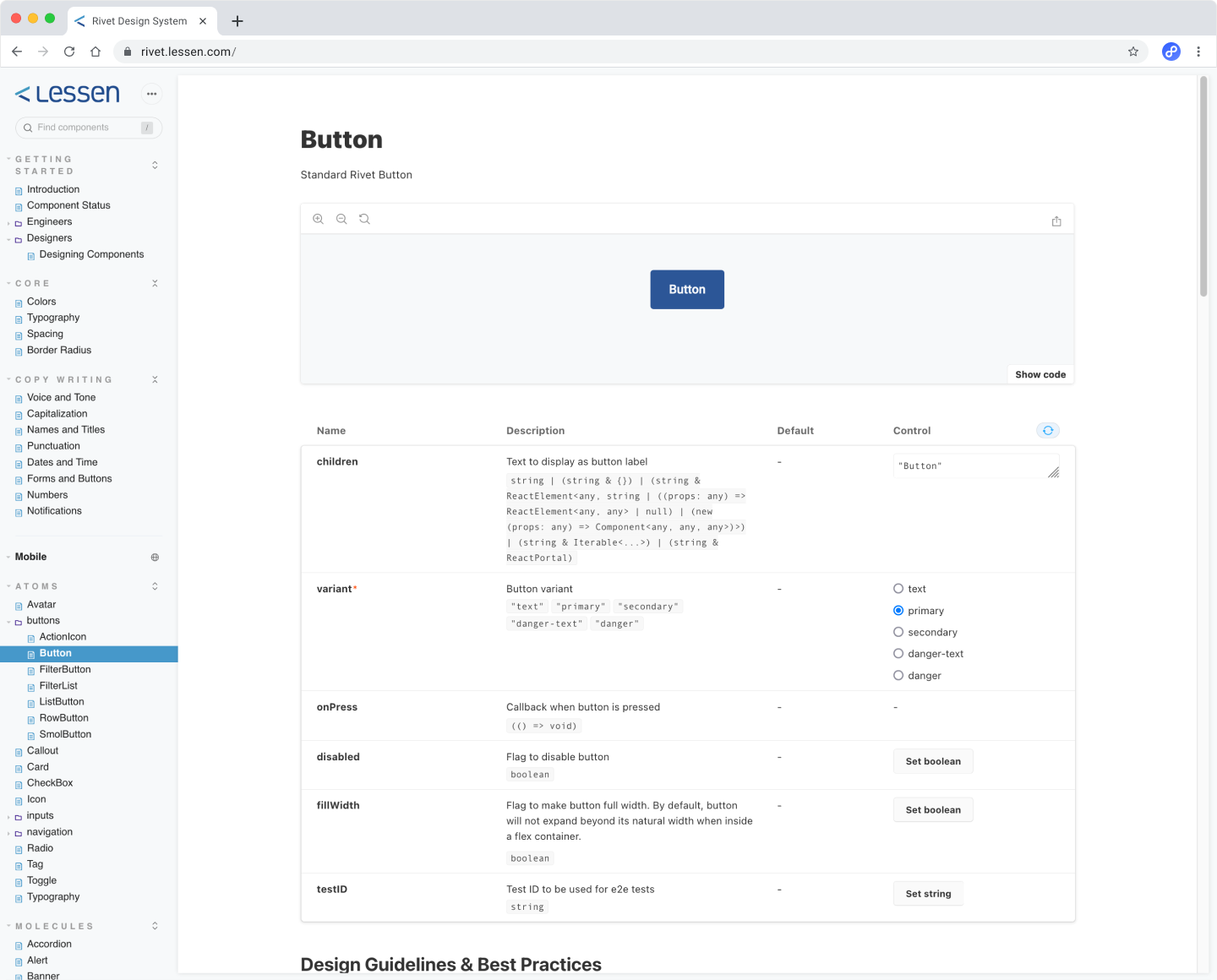The image size is (1217, 980).
Task: Select the text variant radio option
Action: point(898,589)
